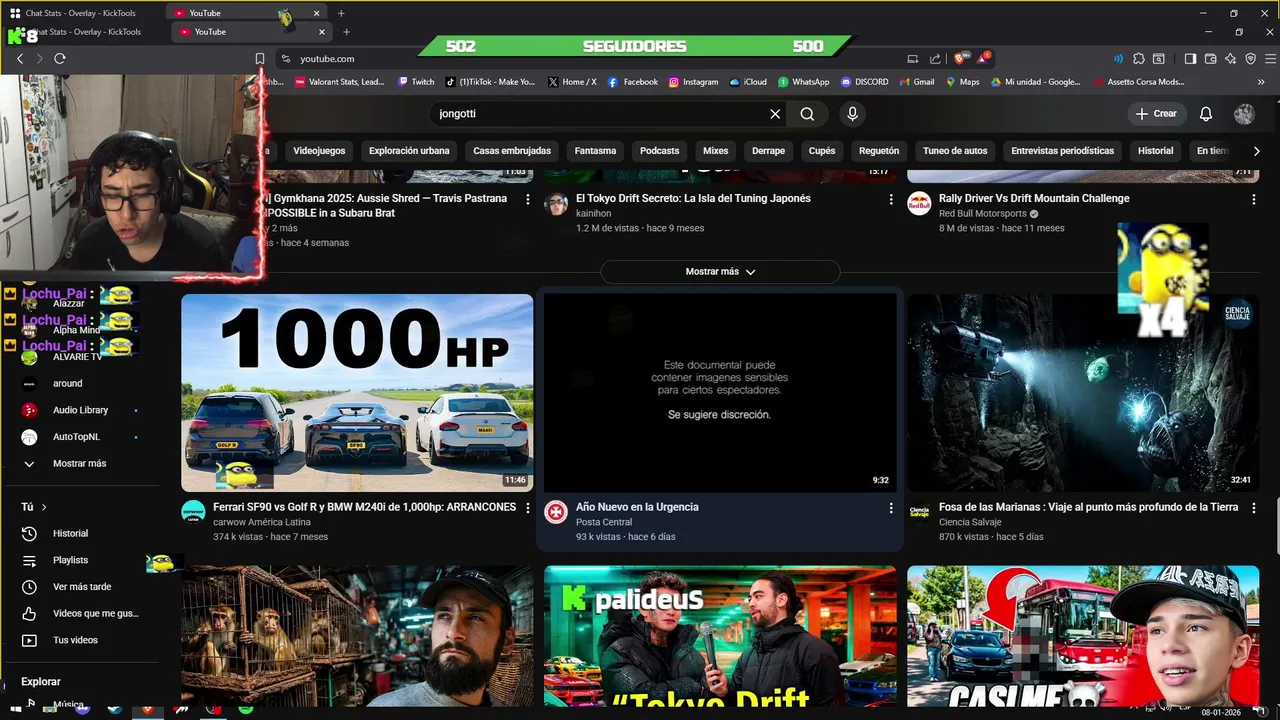Viewport: 1280px width, 720px height.
Task: Open the Audio Library subscription
Action: click(80, 410)
